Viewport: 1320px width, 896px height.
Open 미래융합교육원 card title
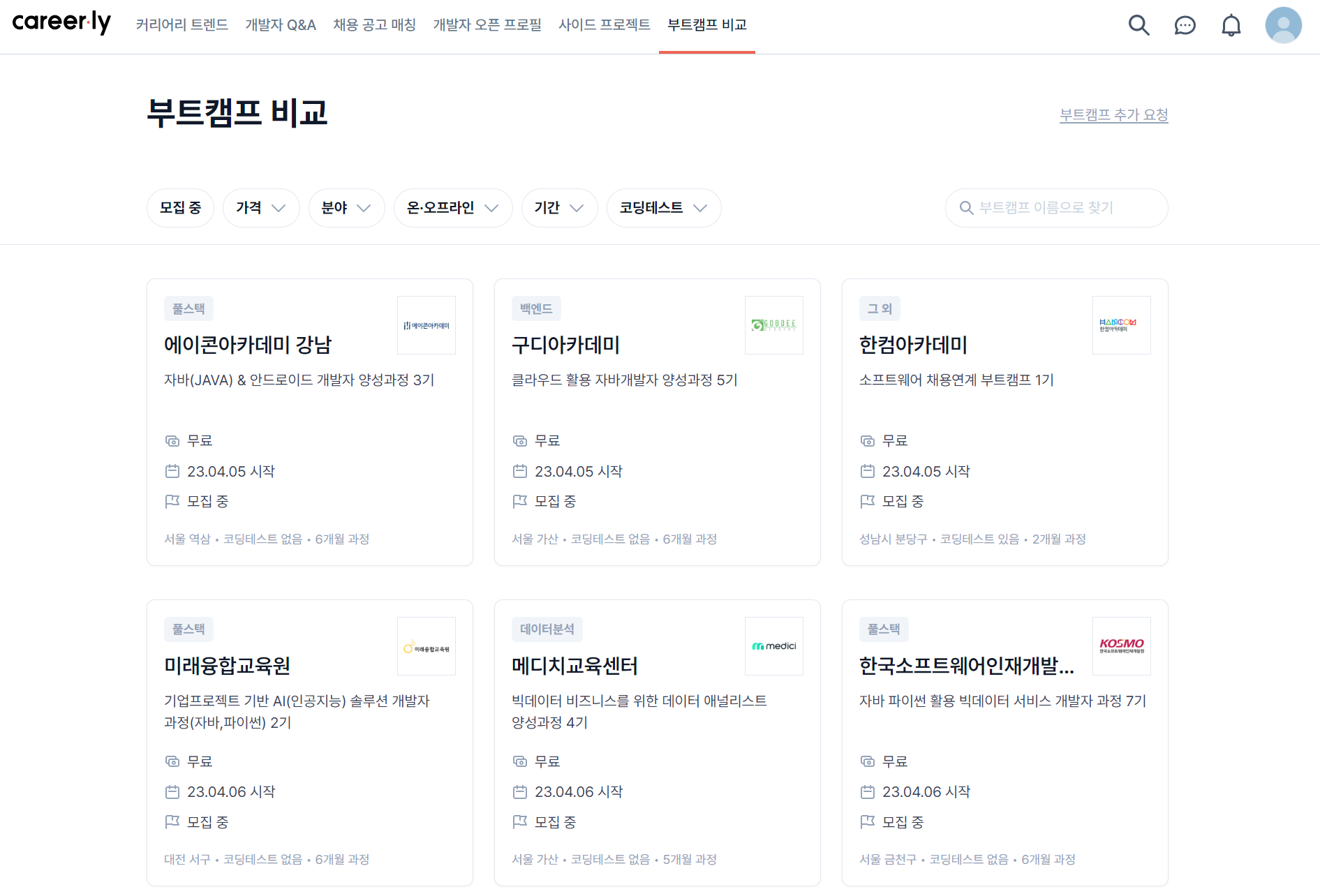(x=227, y=666)
